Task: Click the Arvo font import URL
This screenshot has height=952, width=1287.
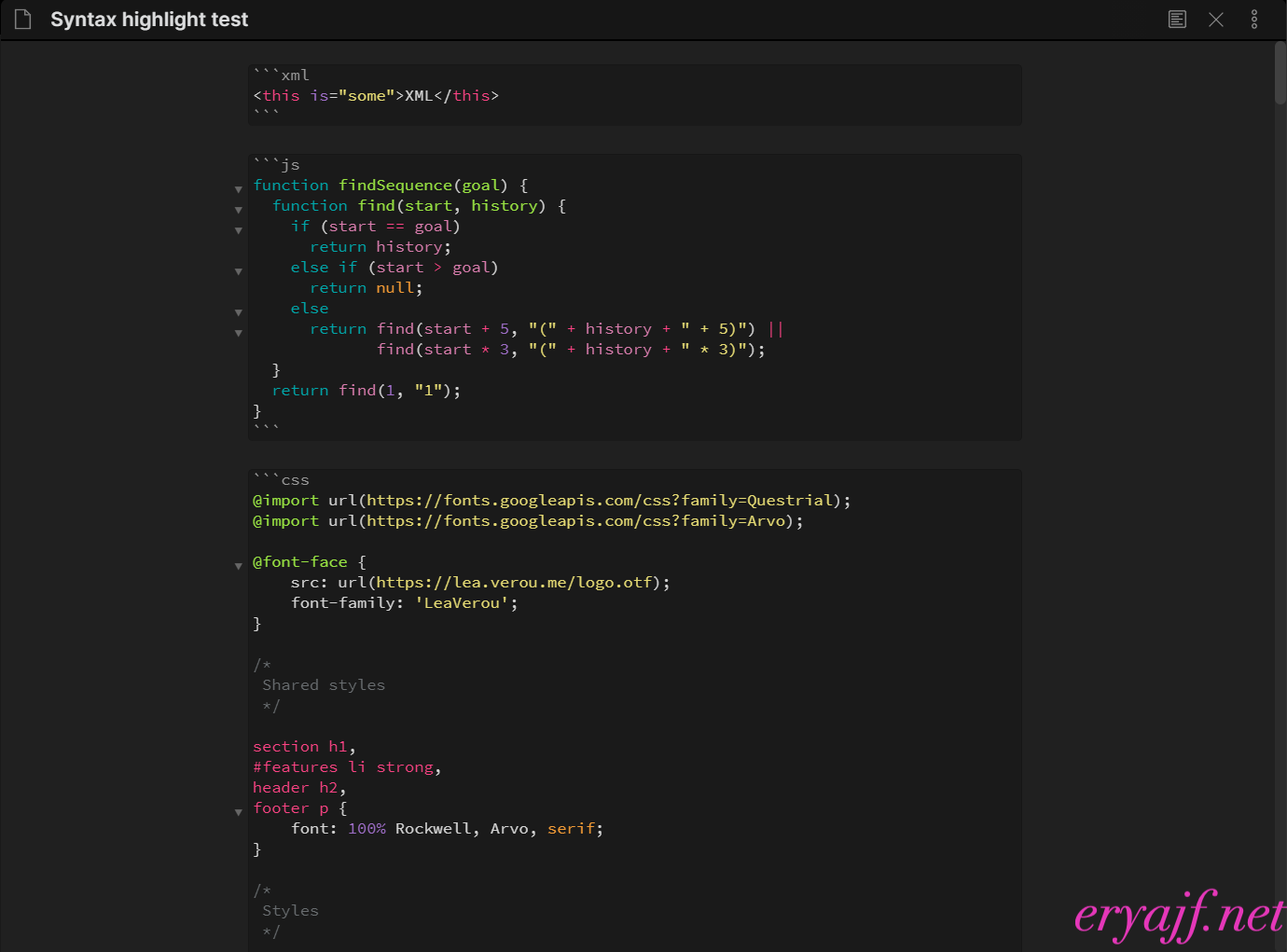Action: click(x=576, y=521)
